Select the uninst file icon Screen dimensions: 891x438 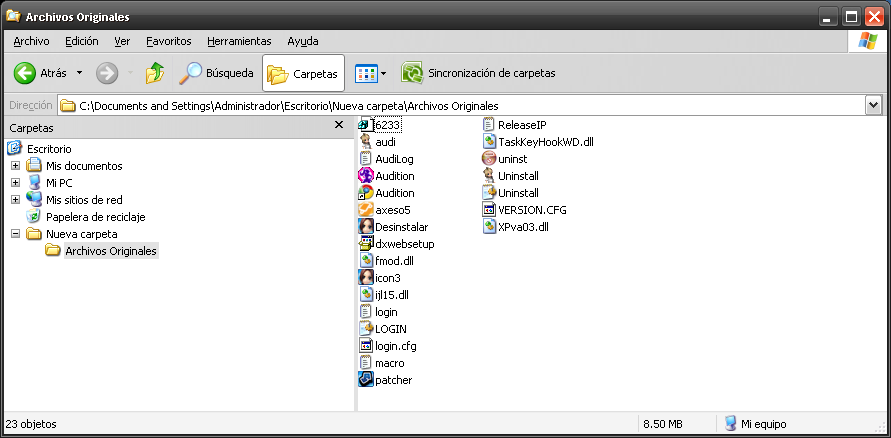[489, 158]
